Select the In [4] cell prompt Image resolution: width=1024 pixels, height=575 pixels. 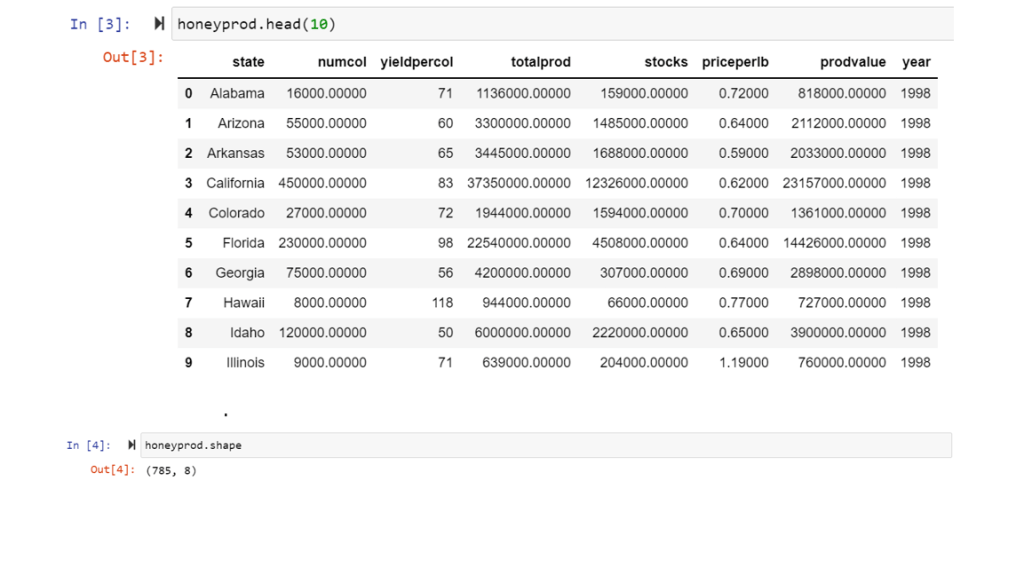click(89, 445)
